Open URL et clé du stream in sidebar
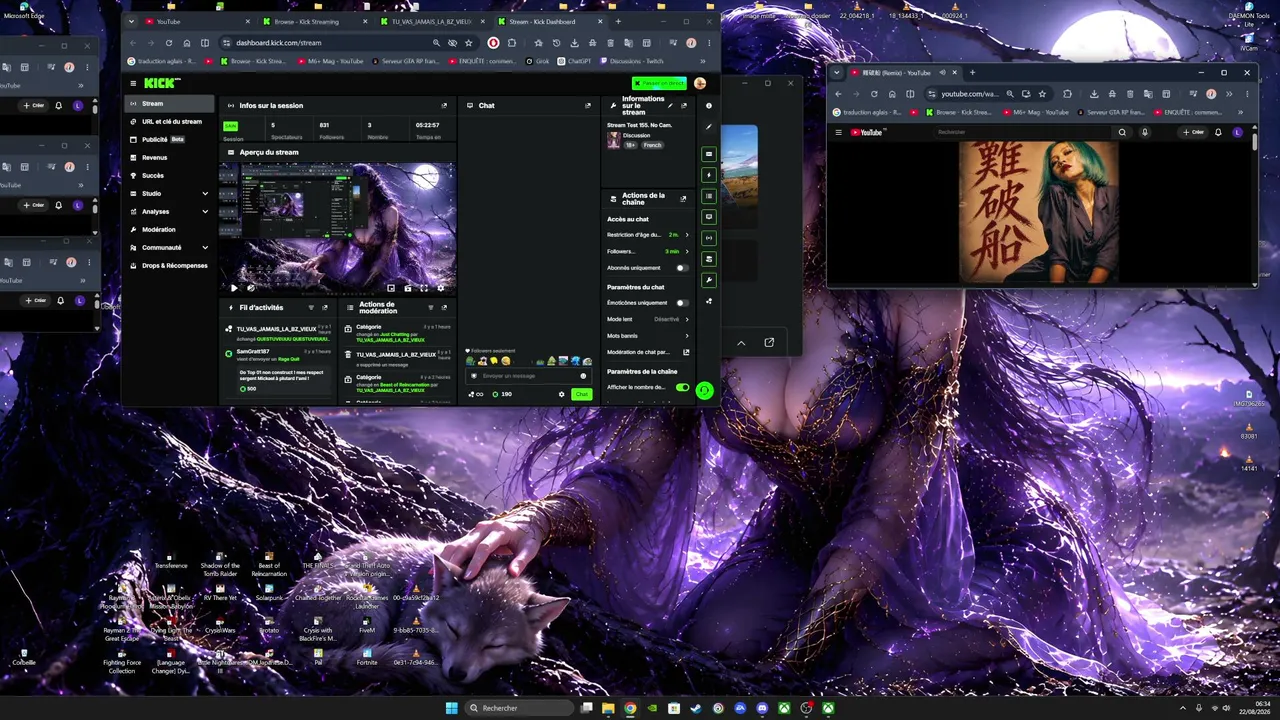The height and width of the screenshot is (720, 1280). [x=169, y=122]
